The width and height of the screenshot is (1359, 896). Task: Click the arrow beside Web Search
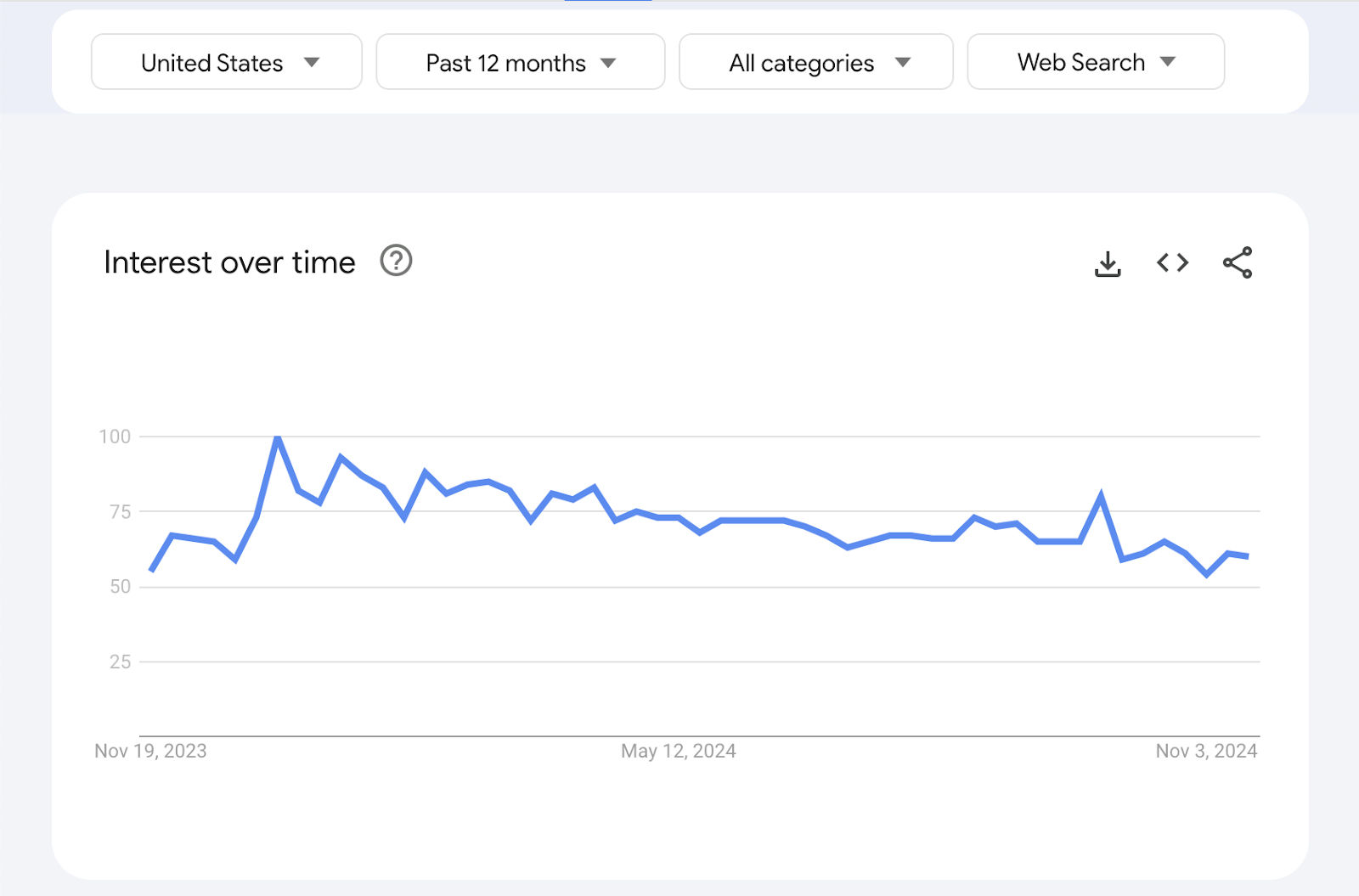(x=1168, y=61)
